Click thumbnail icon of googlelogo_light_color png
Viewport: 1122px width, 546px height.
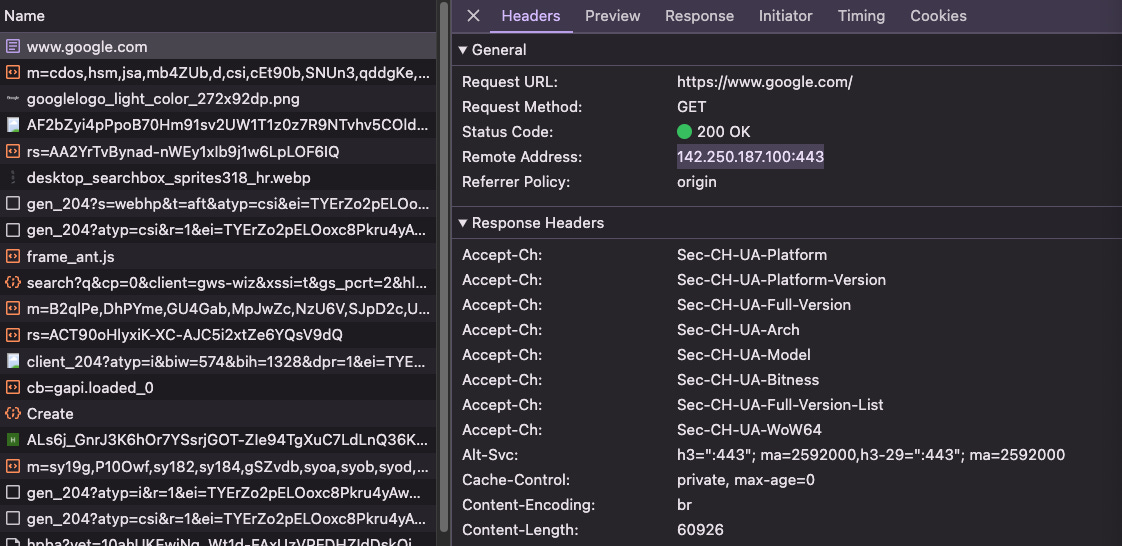[x=12, y=99]
